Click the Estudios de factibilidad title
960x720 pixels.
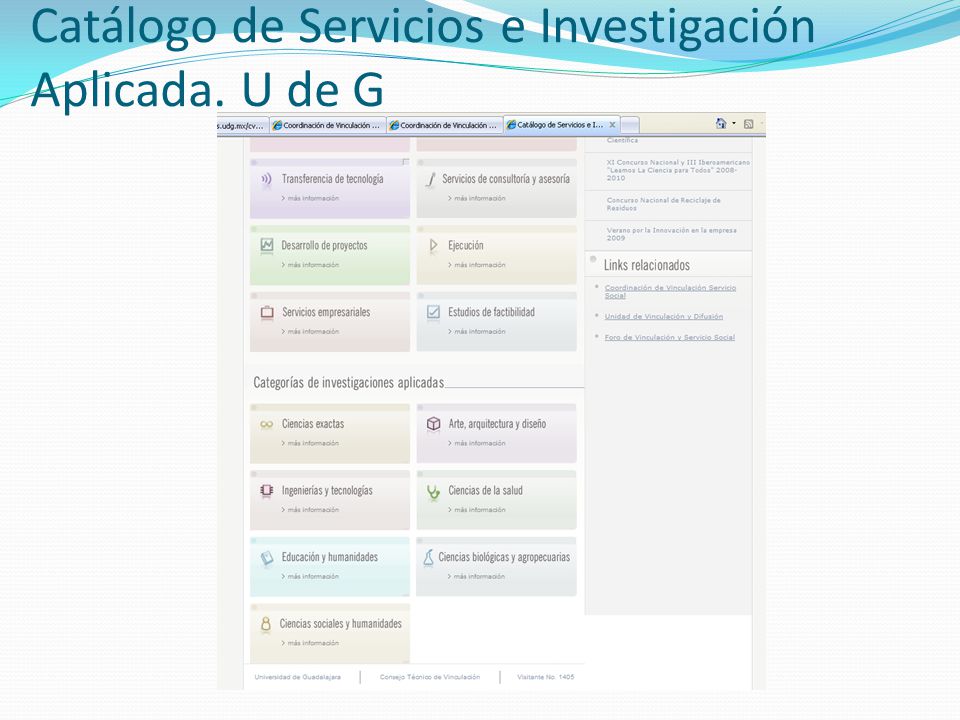(x=492, y=312)
